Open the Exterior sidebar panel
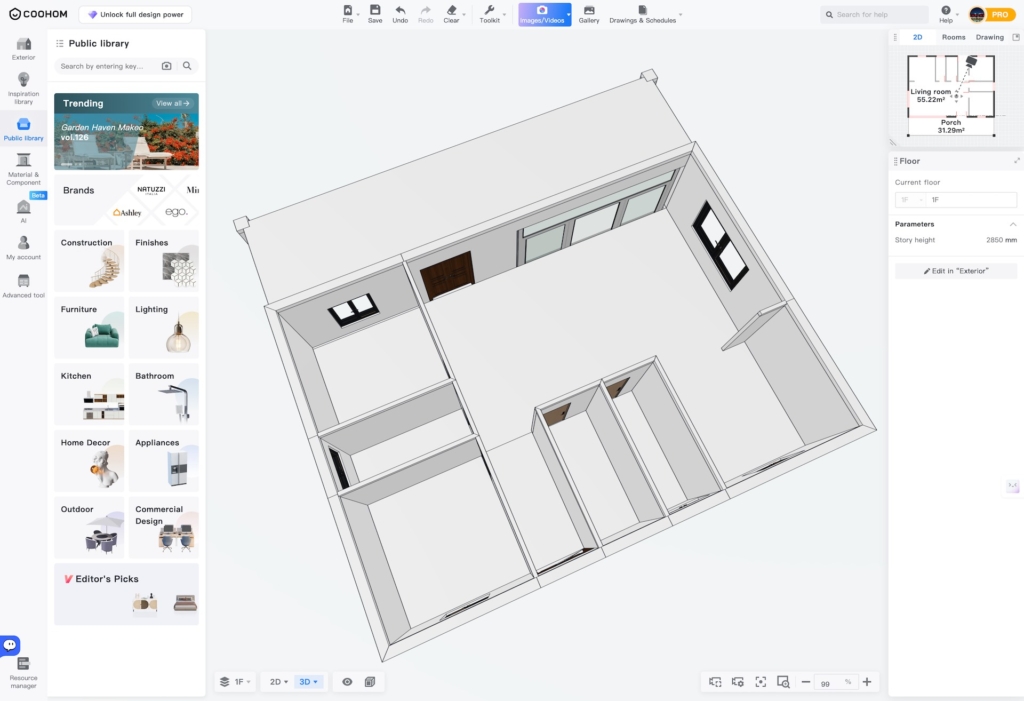 click(23, 48)
